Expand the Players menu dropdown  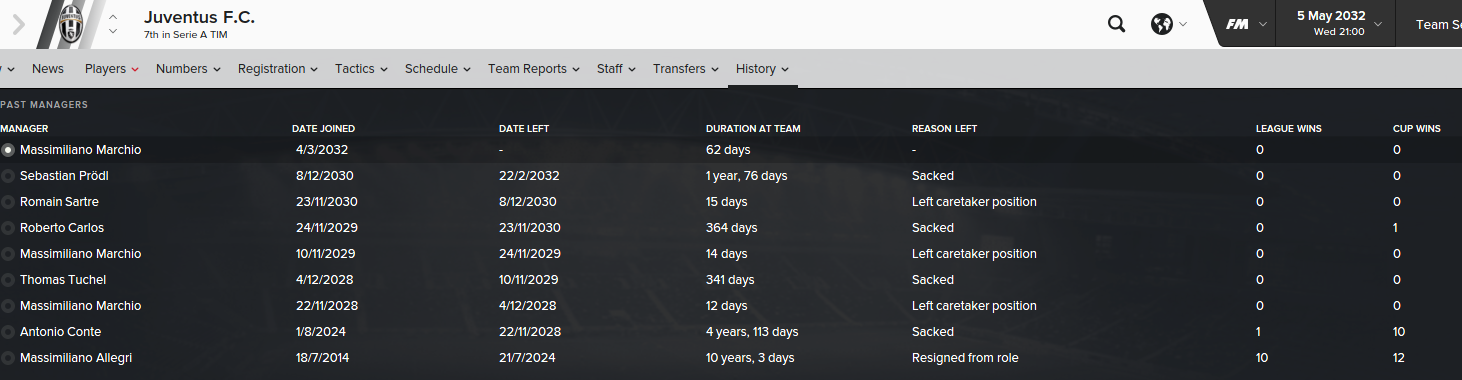pyautogui.click(x=111, y=69)
